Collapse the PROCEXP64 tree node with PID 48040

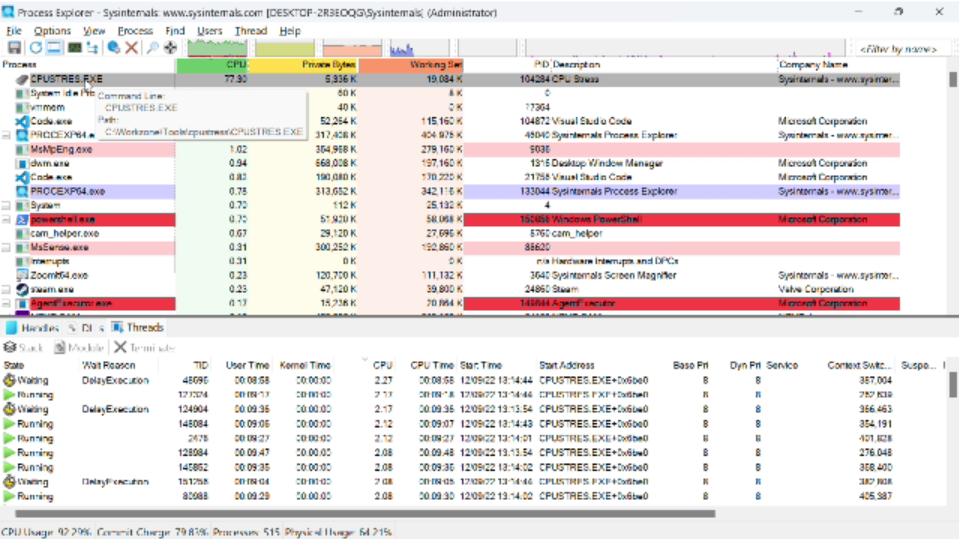(6, 135)
